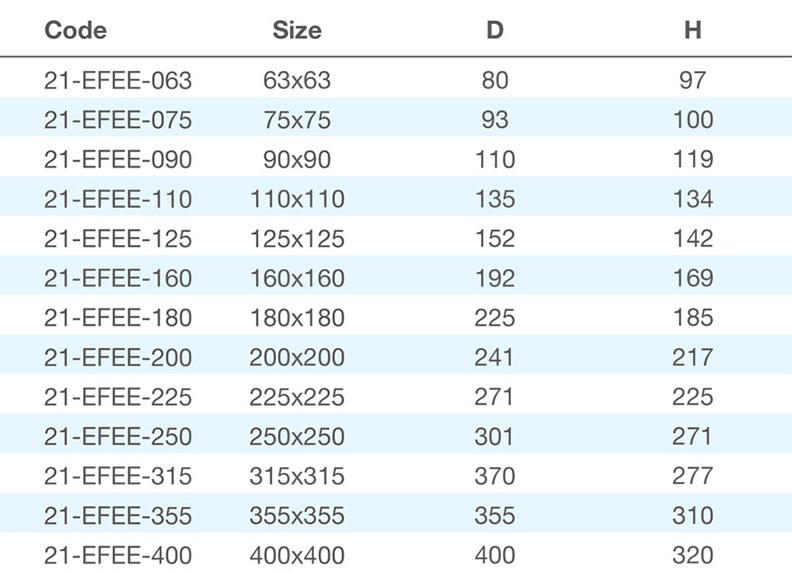Click the 225x225 size cell
Viewport: 792px width, 571px height.
297,397
